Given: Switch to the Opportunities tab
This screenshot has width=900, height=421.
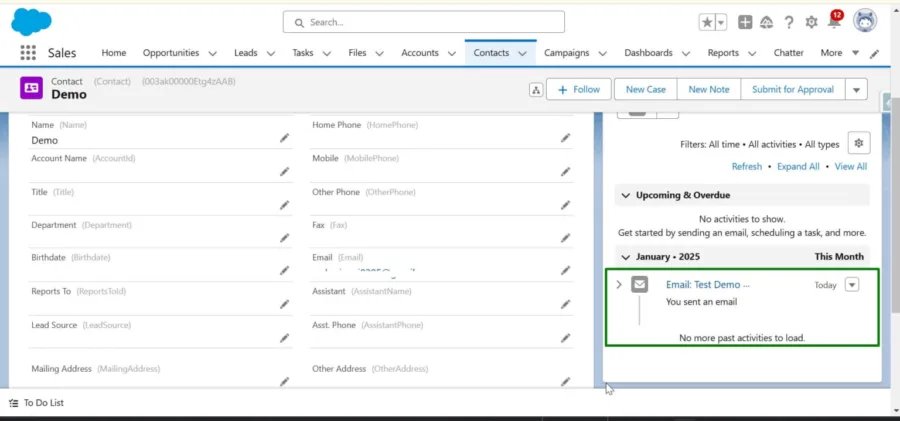Looking at the screenshot, I should click(x=171, y=53).
